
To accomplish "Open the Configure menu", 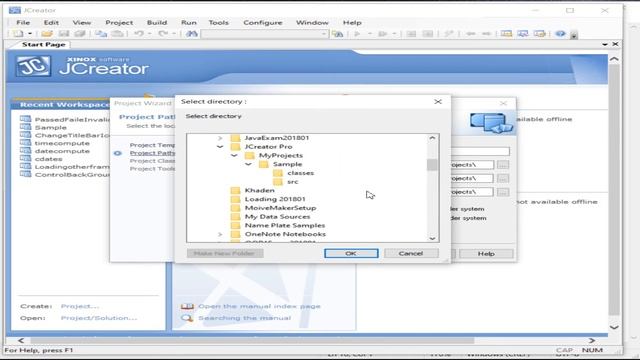I will coord(263,22).
